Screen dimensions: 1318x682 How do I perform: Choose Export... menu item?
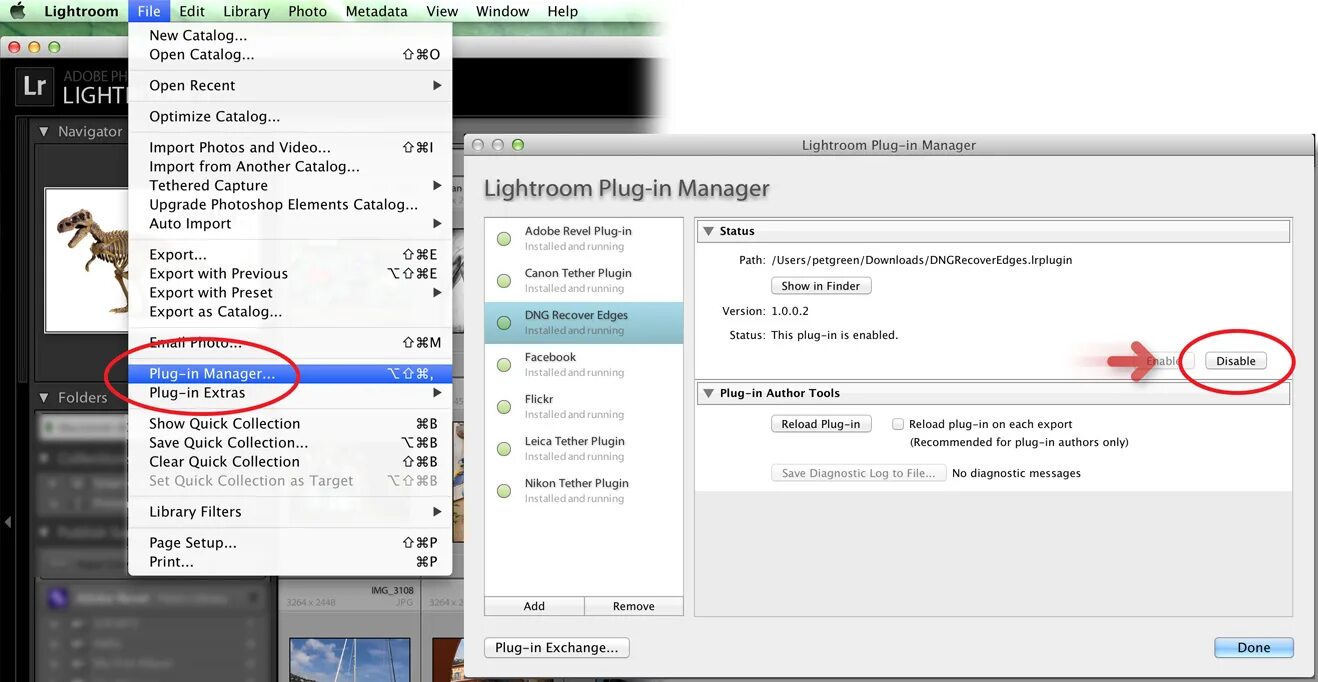point(290,254)
